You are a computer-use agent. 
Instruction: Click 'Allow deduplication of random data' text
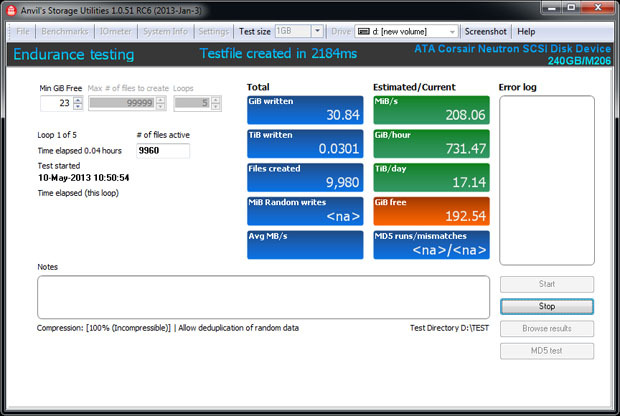[238, 328]
